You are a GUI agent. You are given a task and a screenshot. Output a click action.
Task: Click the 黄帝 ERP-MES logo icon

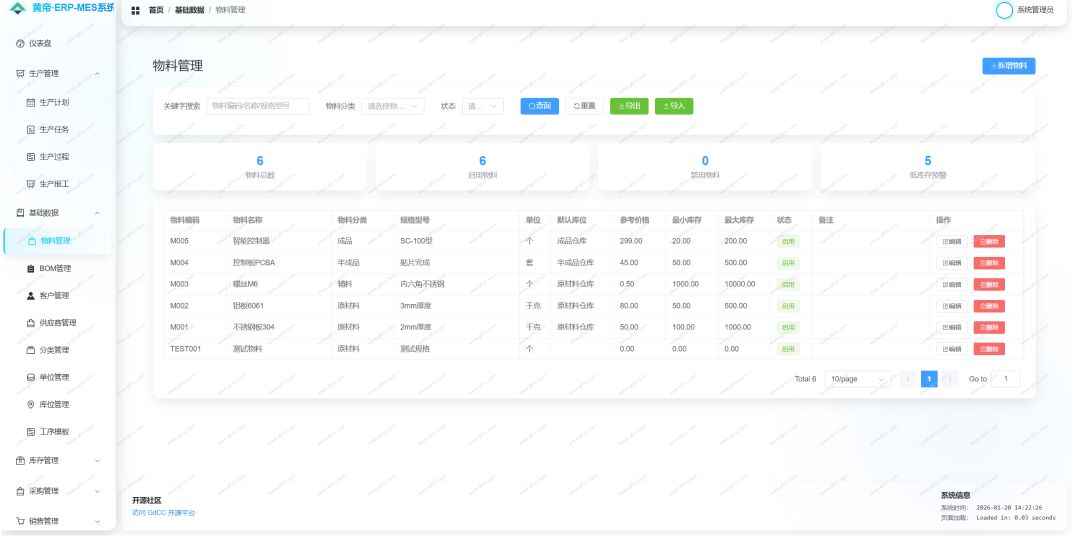pyautogui.click(x=17, y=8)
